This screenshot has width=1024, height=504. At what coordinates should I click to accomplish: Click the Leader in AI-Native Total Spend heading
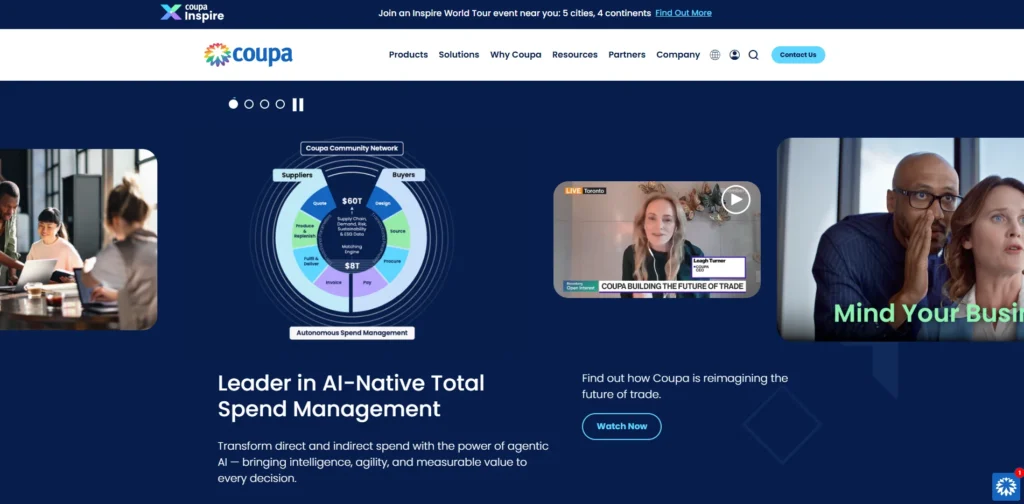click(351, 396)
